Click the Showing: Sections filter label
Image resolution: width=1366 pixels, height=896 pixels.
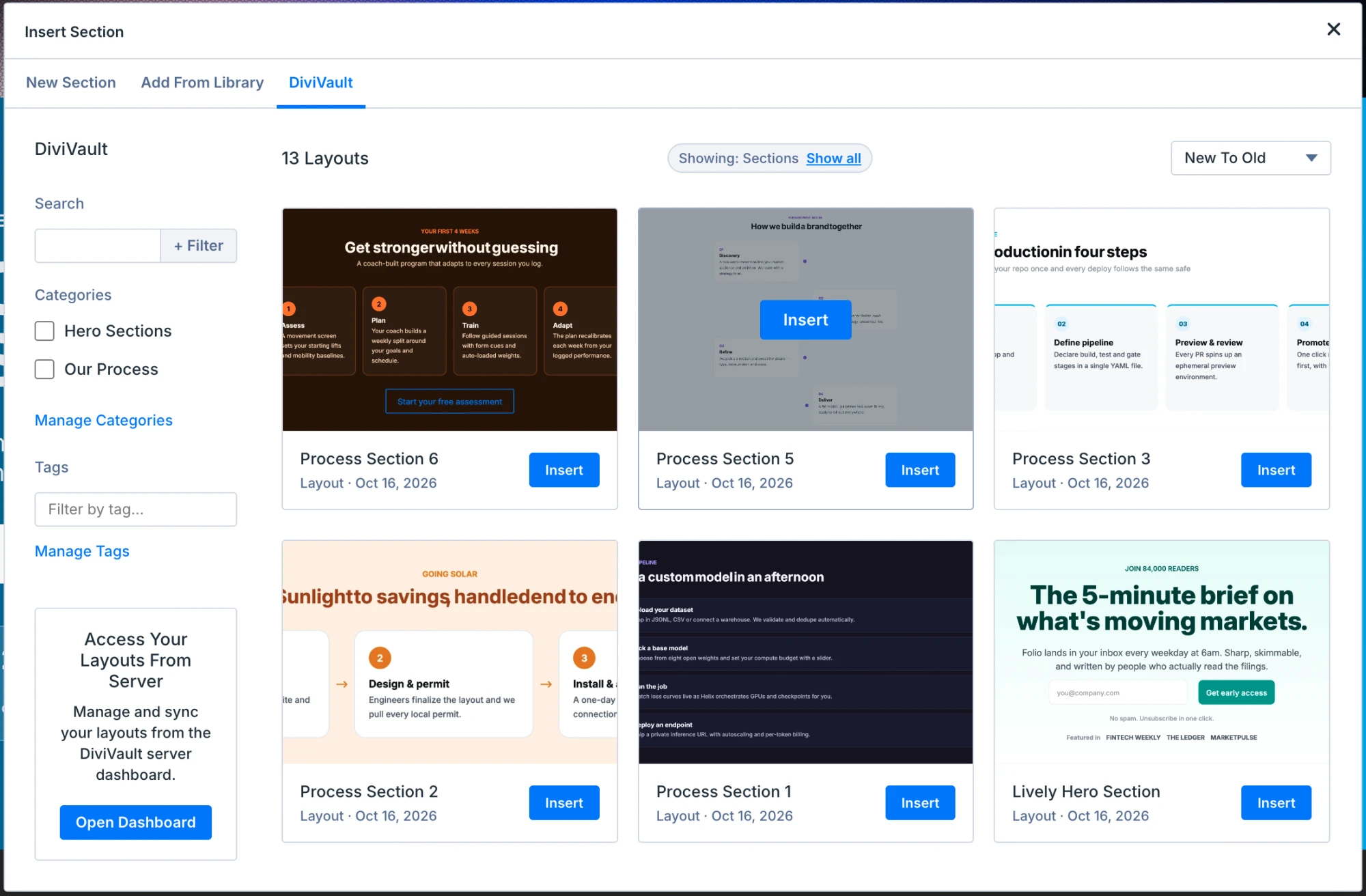[738, 158]
